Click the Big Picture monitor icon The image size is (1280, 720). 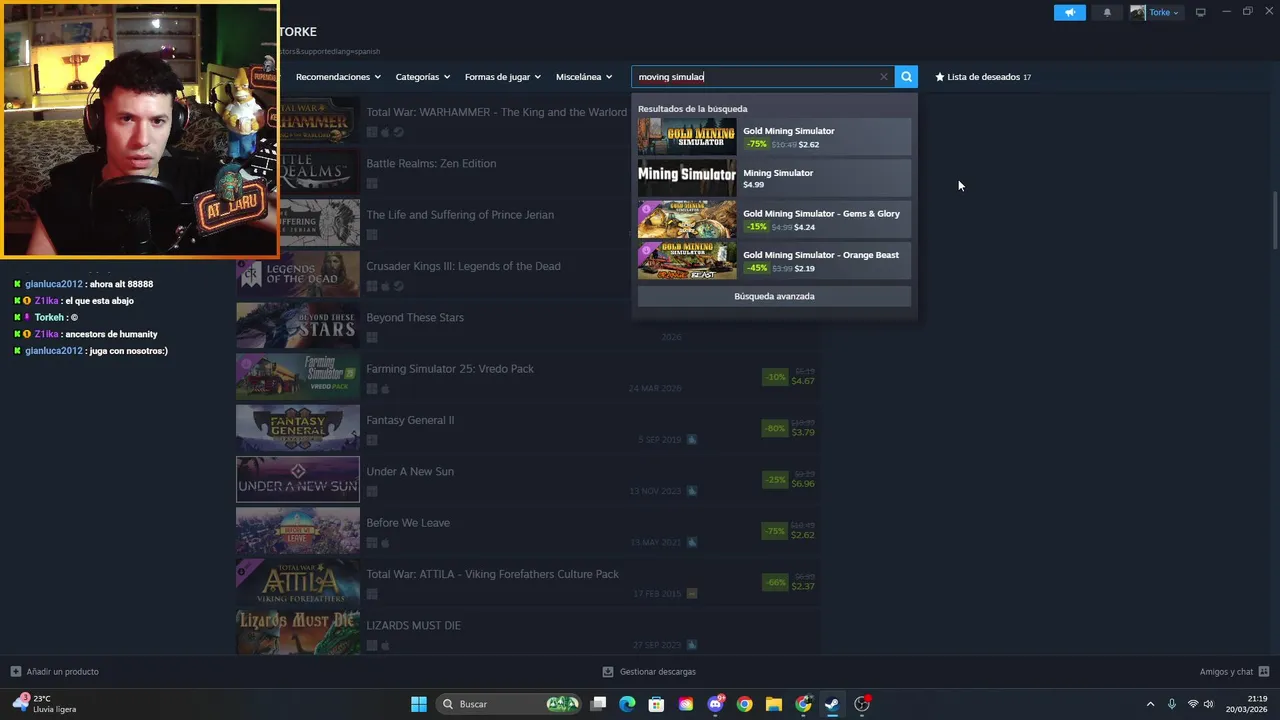[1201, 12]
